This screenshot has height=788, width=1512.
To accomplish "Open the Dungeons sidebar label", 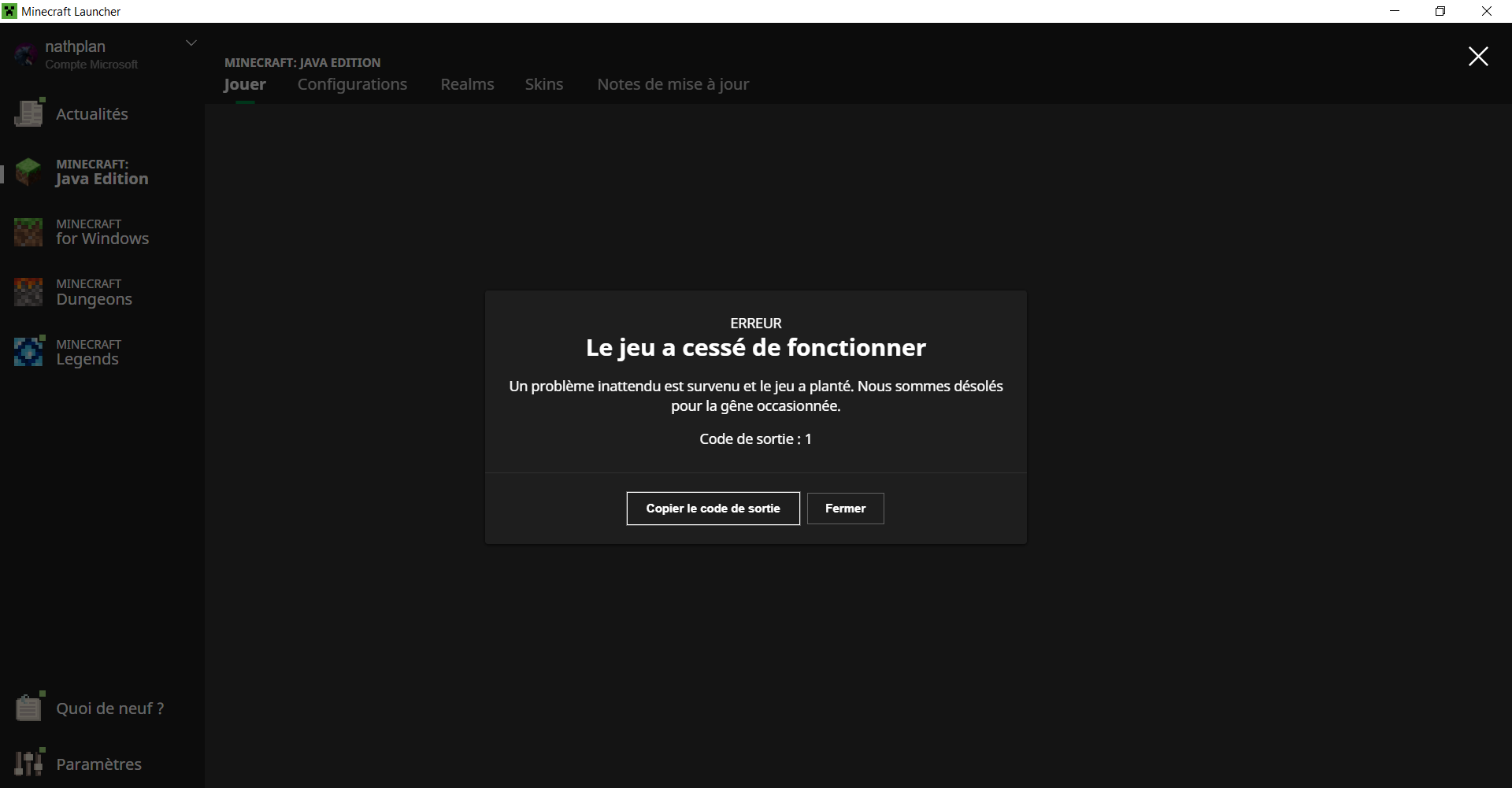I will coord(94,299).
